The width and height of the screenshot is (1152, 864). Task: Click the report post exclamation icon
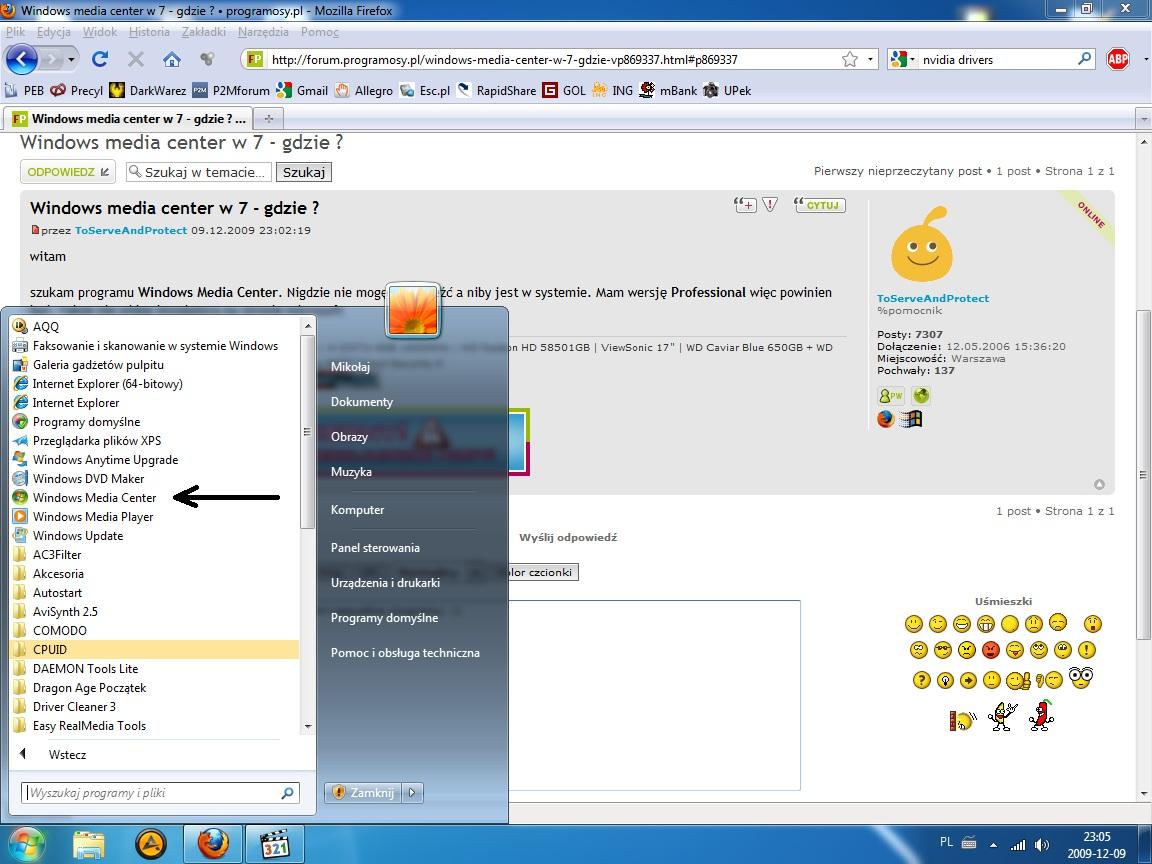(769, 204)
